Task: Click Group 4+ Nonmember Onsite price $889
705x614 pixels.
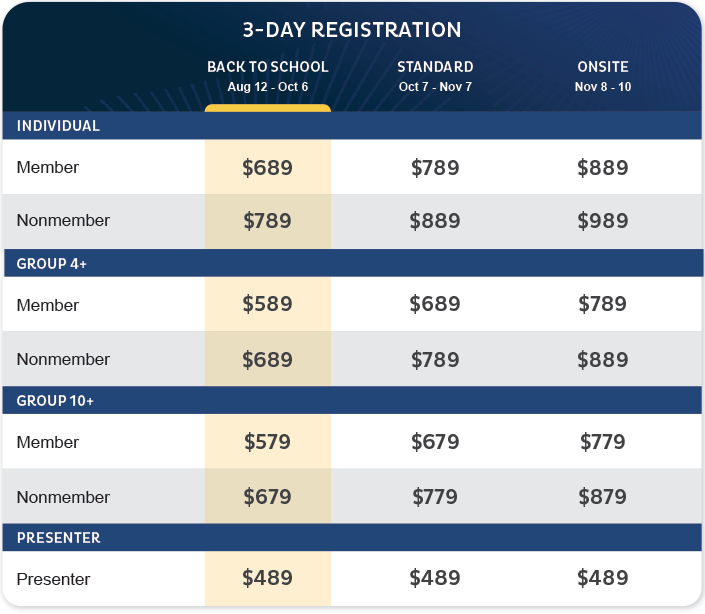Action: pyautogui.click(x=603, y=360)
